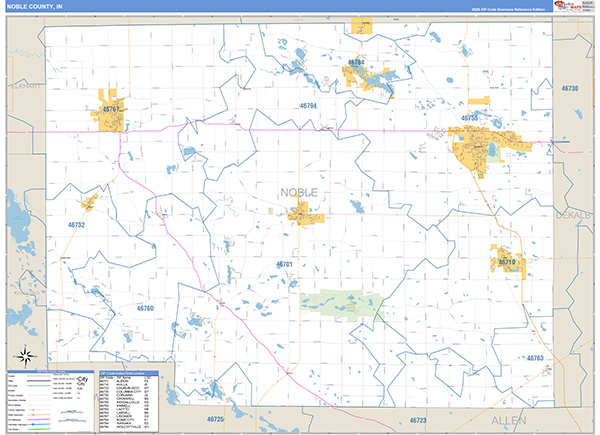Click the 46794 ZIP code label
The image size is (600, 435).
coord(308,105)
